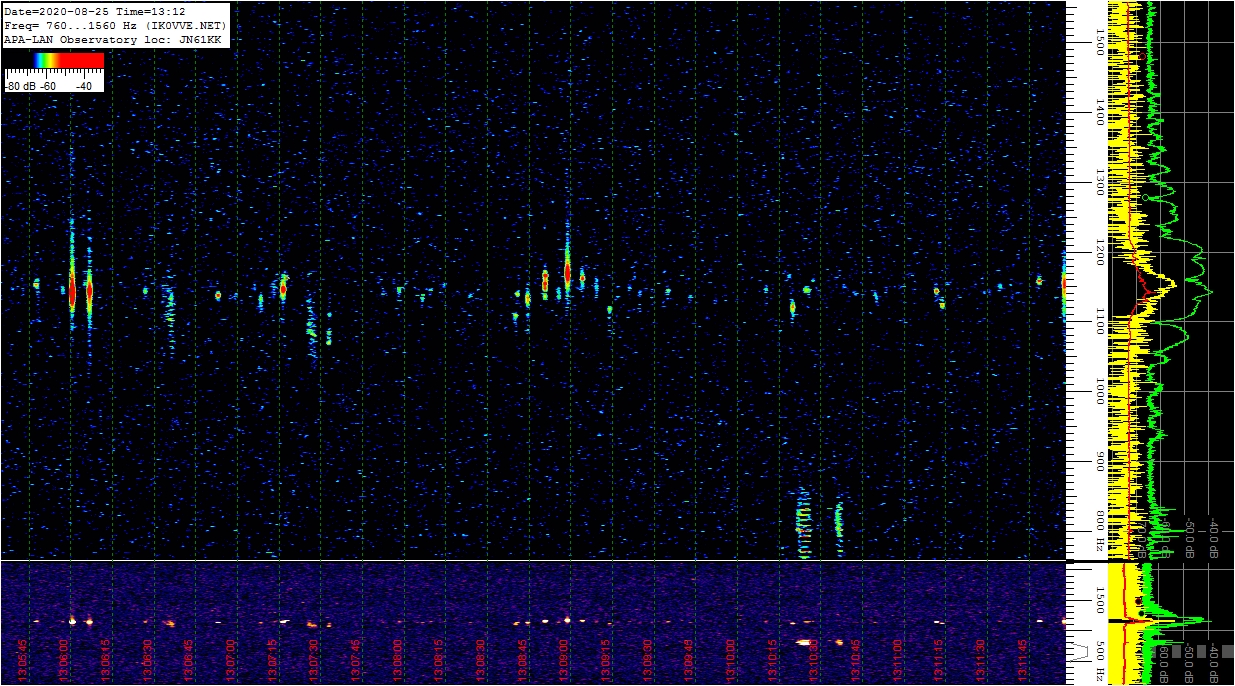Click the 800 Hz frequency axis label
This screenshot has height=686, width=1235.
coord(1099,531)
